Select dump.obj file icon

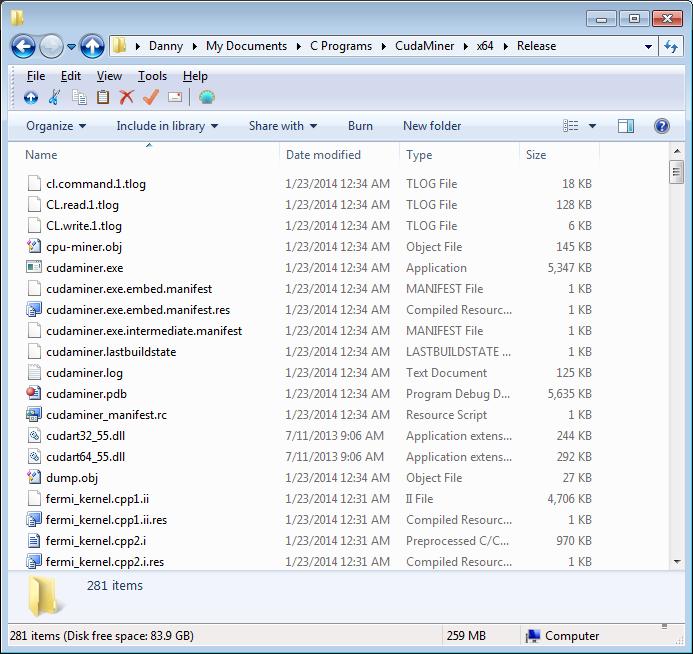[x=34, y=477]
